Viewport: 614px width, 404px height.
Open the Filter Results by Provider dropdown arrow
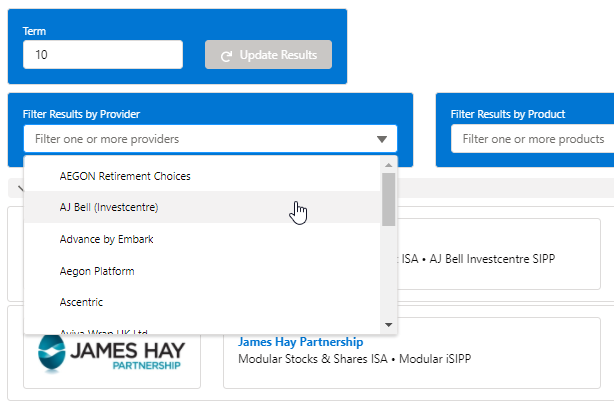tap(382, 139)
